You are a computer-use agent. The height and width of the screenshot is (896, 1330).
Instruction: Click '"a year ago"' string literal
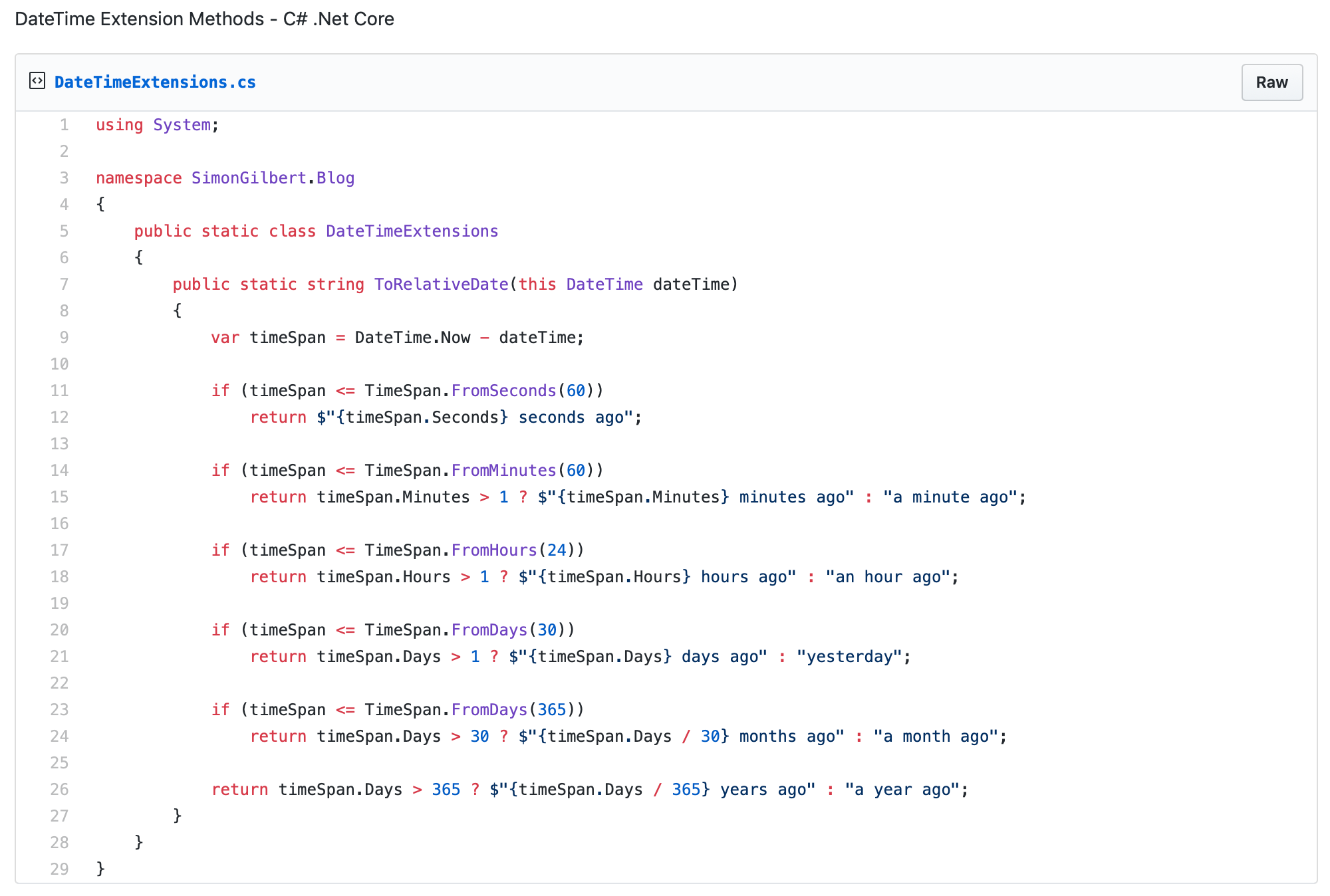pyautogui.click(x=902, y=790)
